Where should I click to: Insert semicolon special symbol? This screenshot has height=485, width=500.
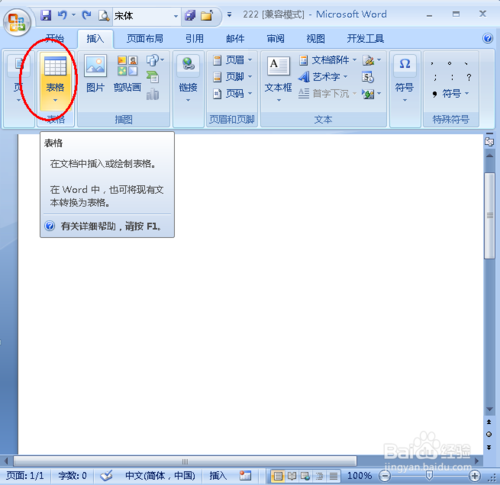[435, 77]
